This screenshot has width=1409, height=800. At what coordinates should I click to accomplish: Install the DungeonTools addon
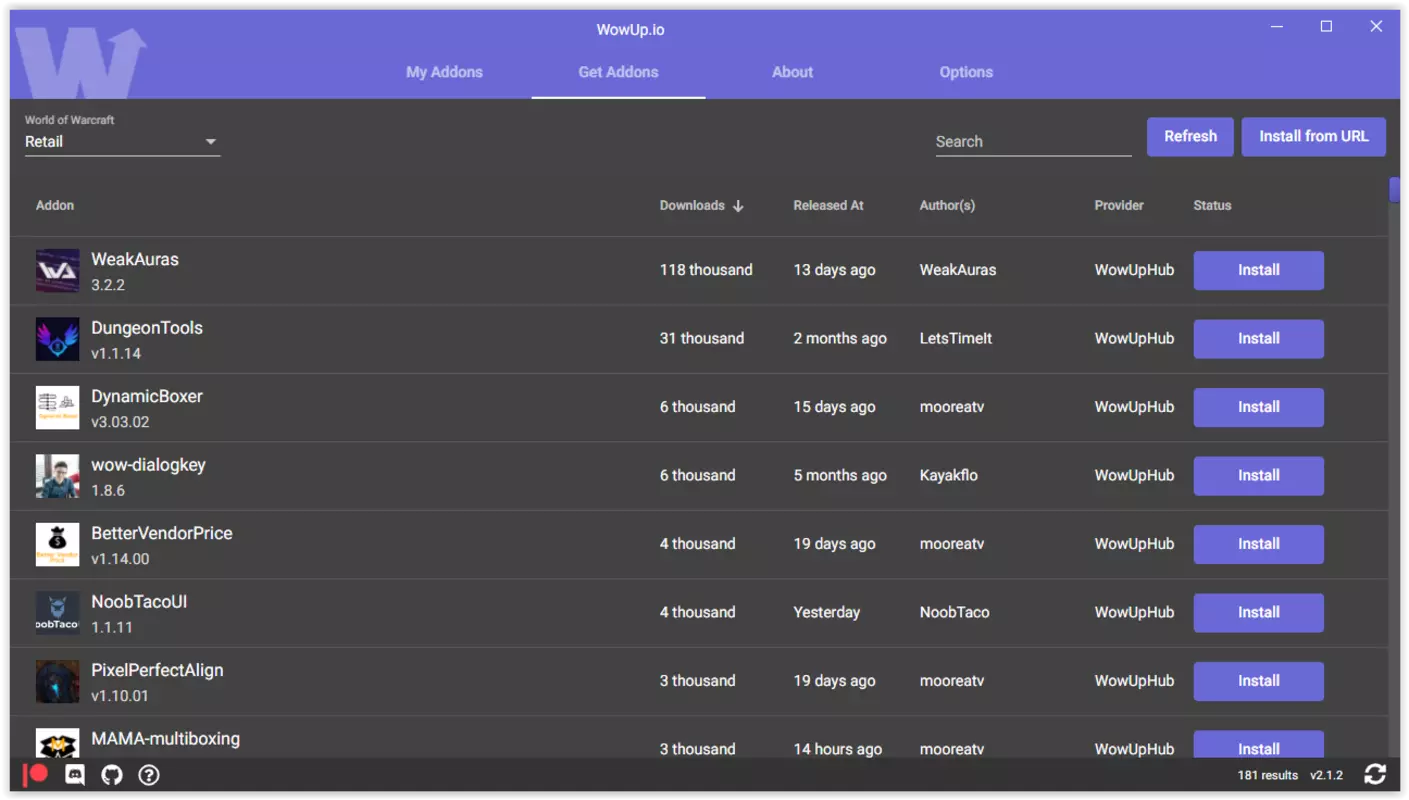click(x=1258, y=339)
